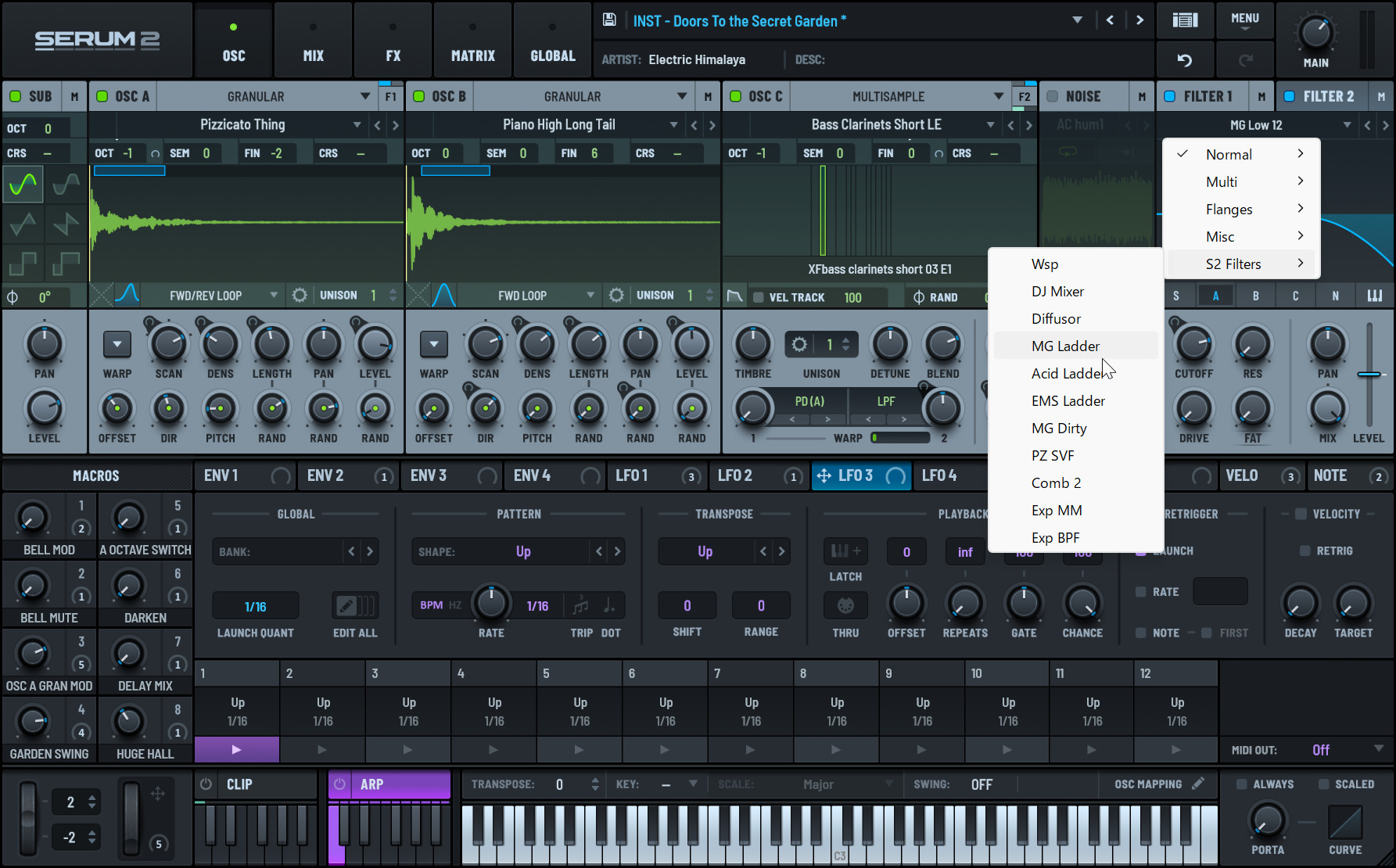
Task: Click the OSC A window envelope shape icon
Action: pyautogui.click(x=127, y=295)
